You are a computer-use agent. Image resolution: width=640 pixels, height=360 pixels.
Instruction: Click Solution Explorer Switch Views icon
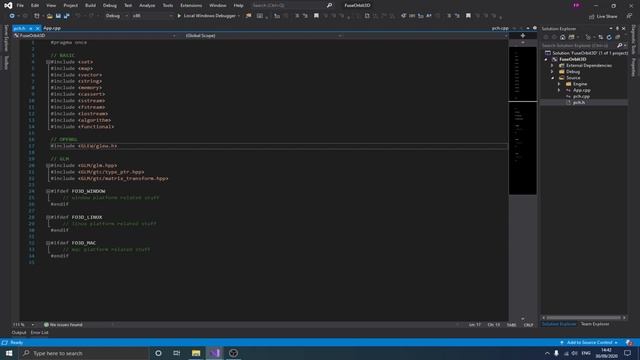pos(571,37)
